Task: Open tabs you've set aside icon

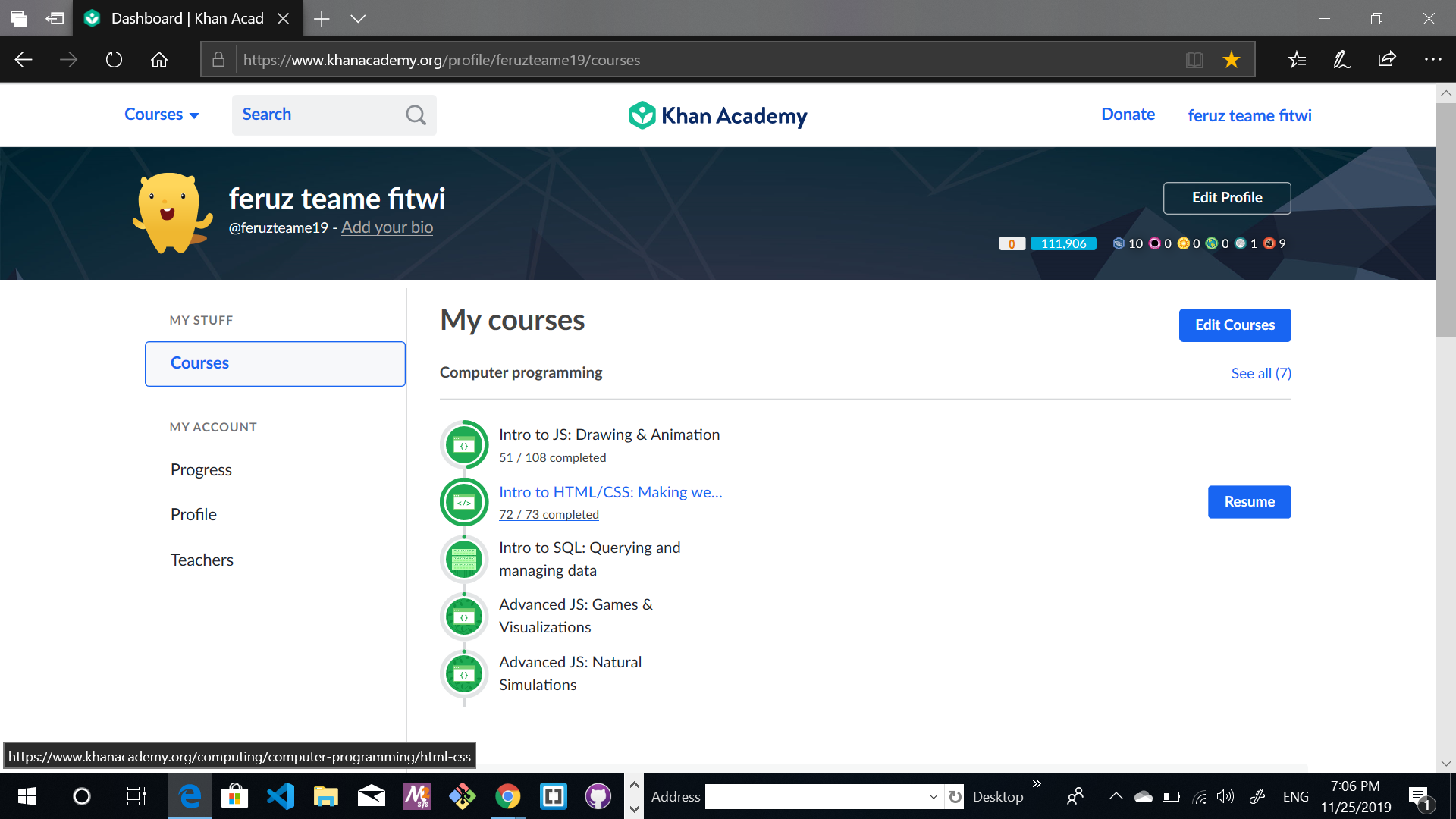Action: (x=19, y=19)
